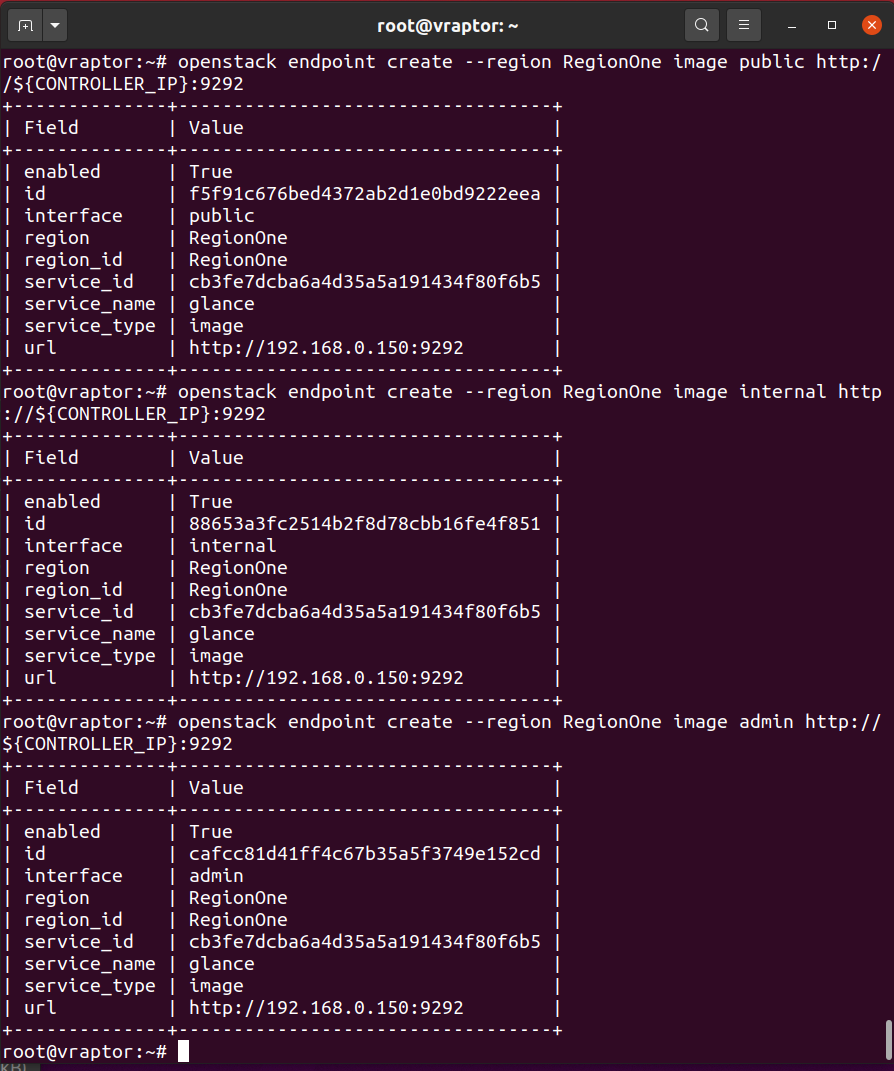Image resolution: width=894 pixels, height=1071 pixels.
Task: Click the 'admin' interface value
Action: (216, 876)
